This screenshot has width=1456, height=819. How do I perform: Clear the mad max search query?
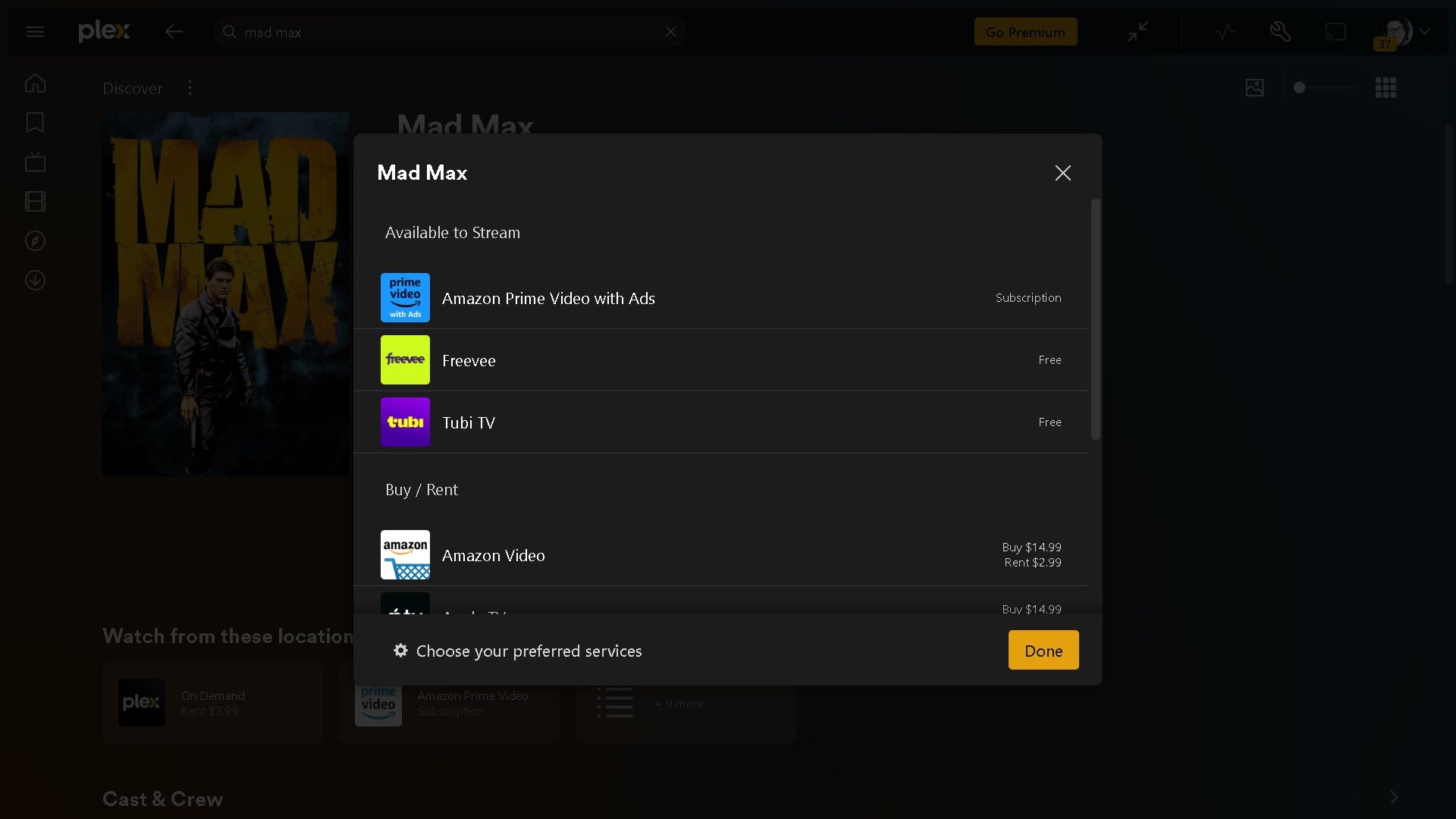click(671, 31)
